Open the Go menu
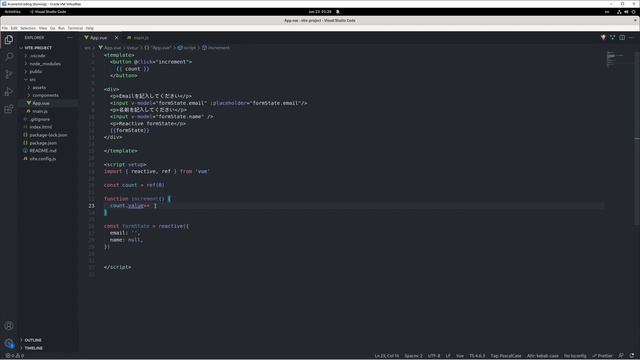This screenshot has height=360, width=640. (53, 28)
